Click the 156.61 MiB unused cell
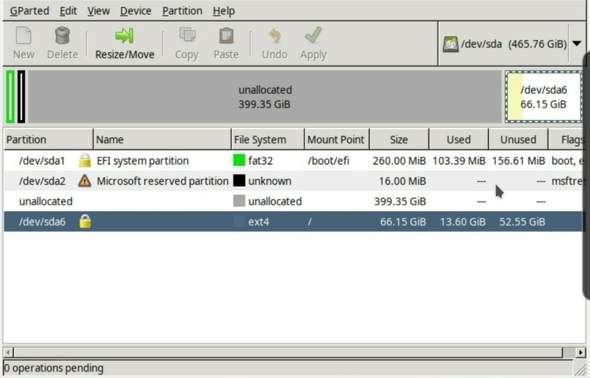The height and width of the screenshot is (378, 590). 519,161
